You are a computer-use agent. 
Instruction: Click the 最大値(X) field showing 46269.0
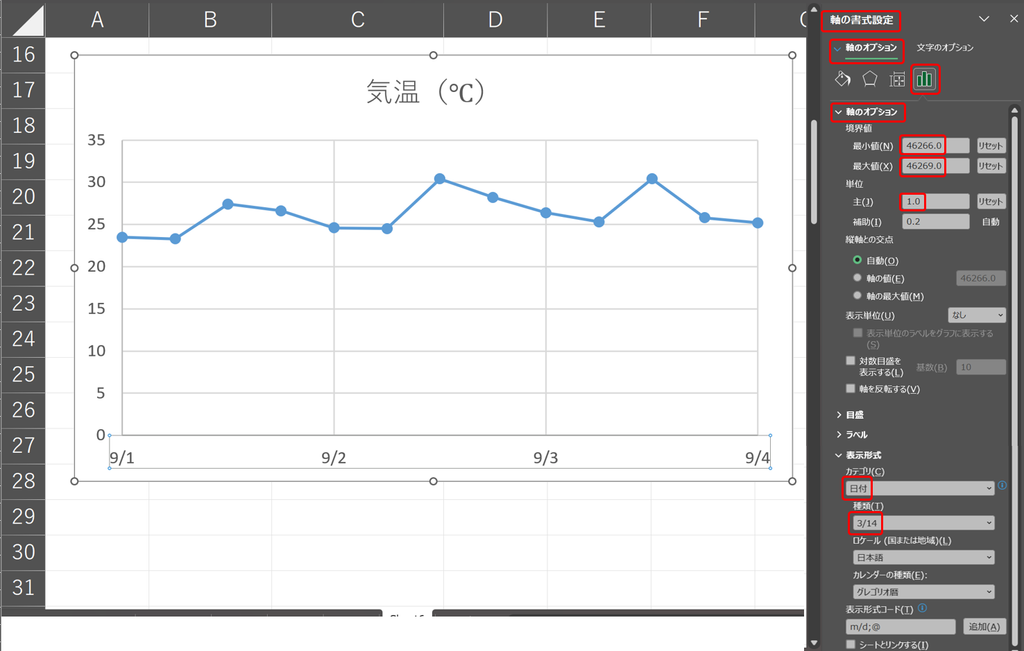935,166
